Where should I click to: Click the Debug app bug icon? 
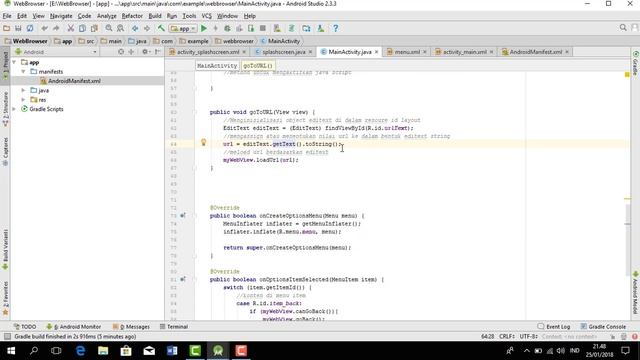pos(227,28)
